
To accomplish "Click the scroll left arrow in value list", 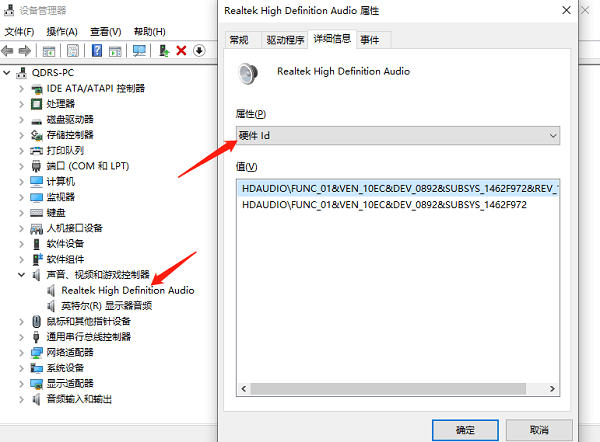I will pos(244,389).
